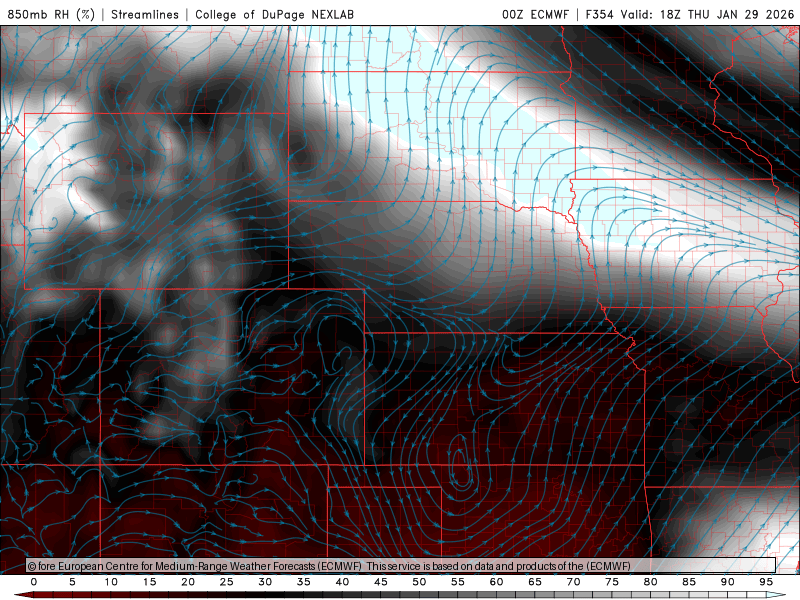
Task: Select the 'Streamlines' label in the header
Action: 145,14
